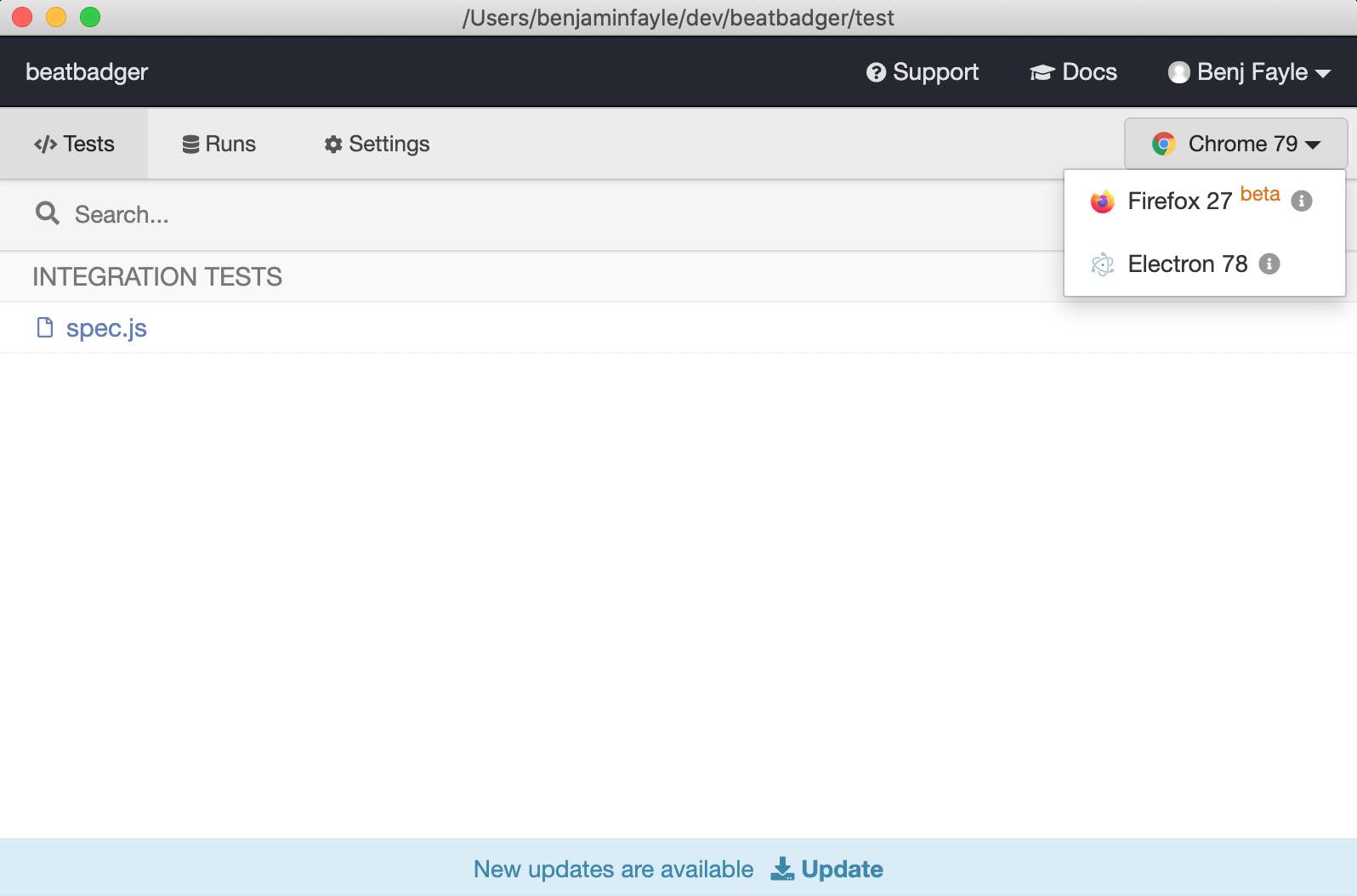1357x896 pixels.
Task: Focus the Search tests input field
Action: (544, 214)
